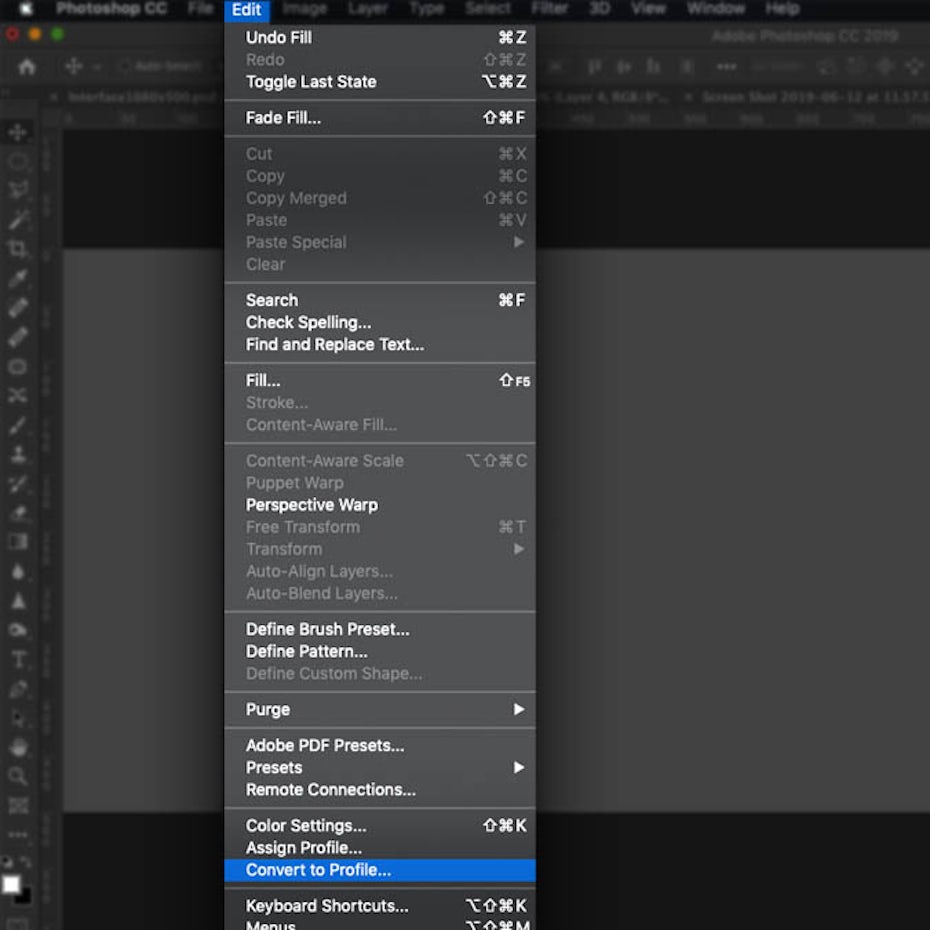The width and height of the screenshot is (930, 930).
Task: Open the white foreground color swatch
Action: click(10, 884)
